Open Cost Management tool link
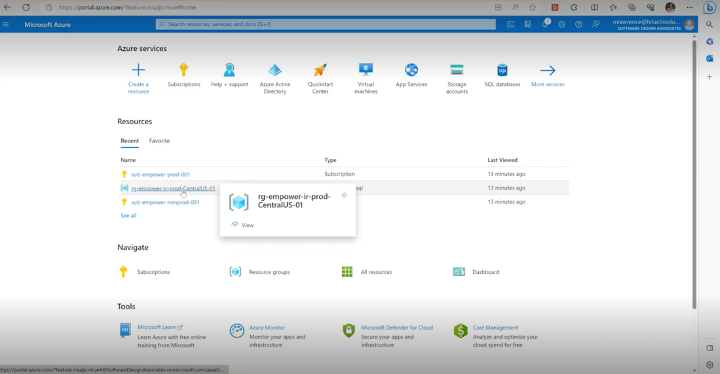This screenshot has height=374, width=720. click(495, 328)
